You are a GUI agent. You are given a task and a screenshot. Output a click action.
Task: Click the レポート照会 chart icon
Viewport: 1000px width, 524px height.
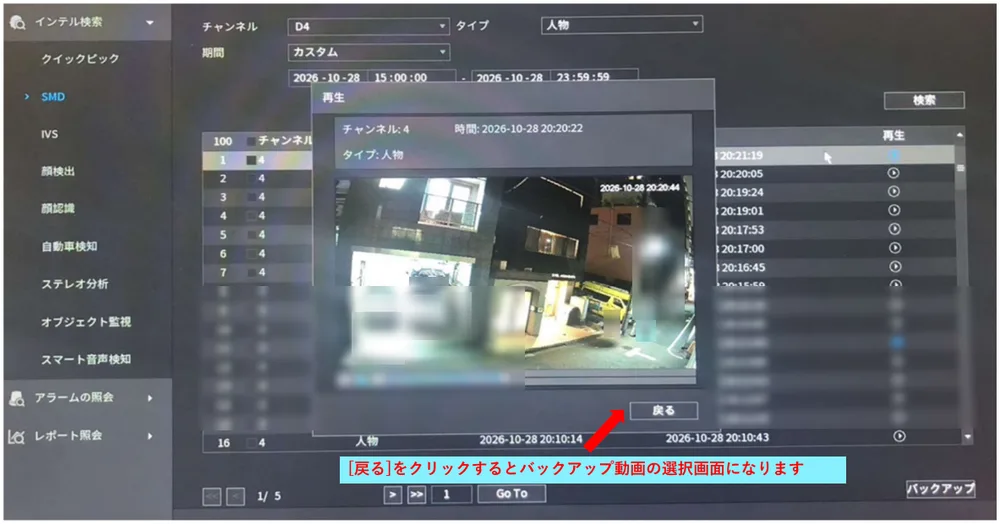coord(17,437)
